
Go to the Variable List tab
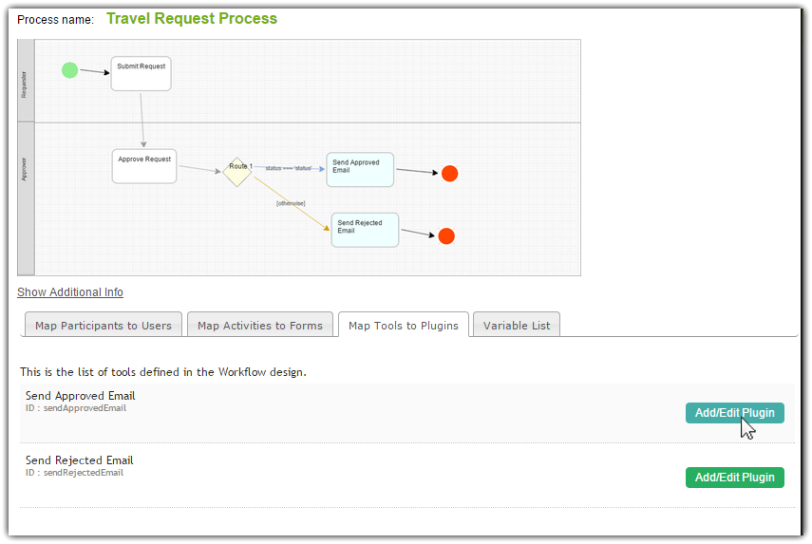click(x=516, y=325)
